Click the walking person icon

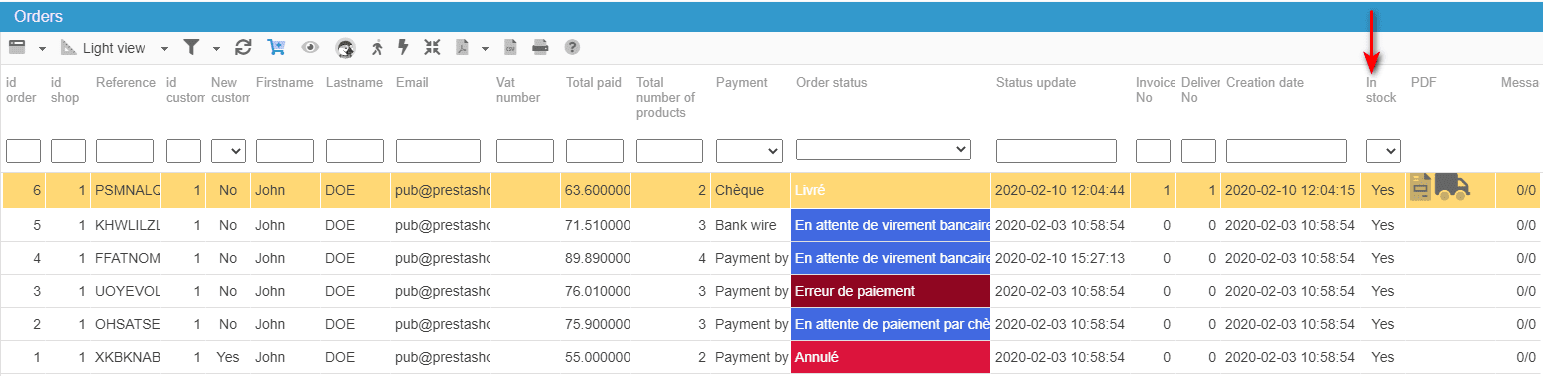pos(377,47)
